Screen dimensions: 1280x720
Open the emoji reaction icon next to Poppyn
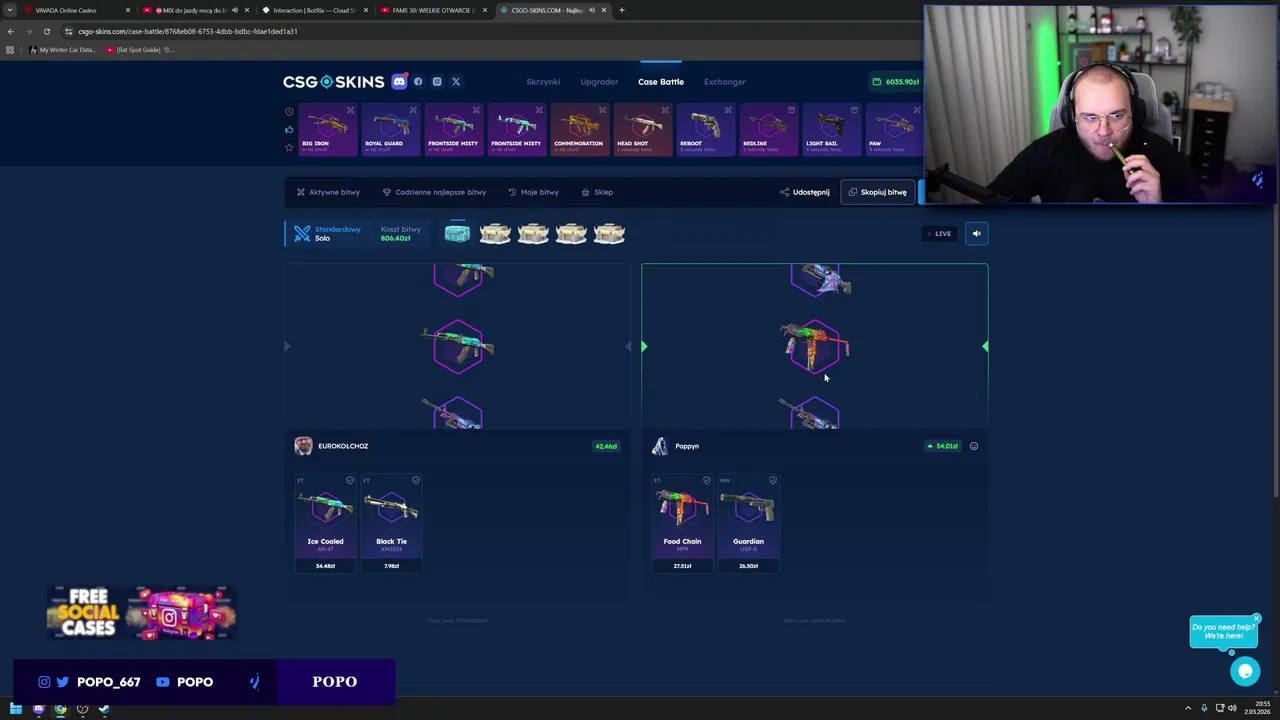[974, 446]
